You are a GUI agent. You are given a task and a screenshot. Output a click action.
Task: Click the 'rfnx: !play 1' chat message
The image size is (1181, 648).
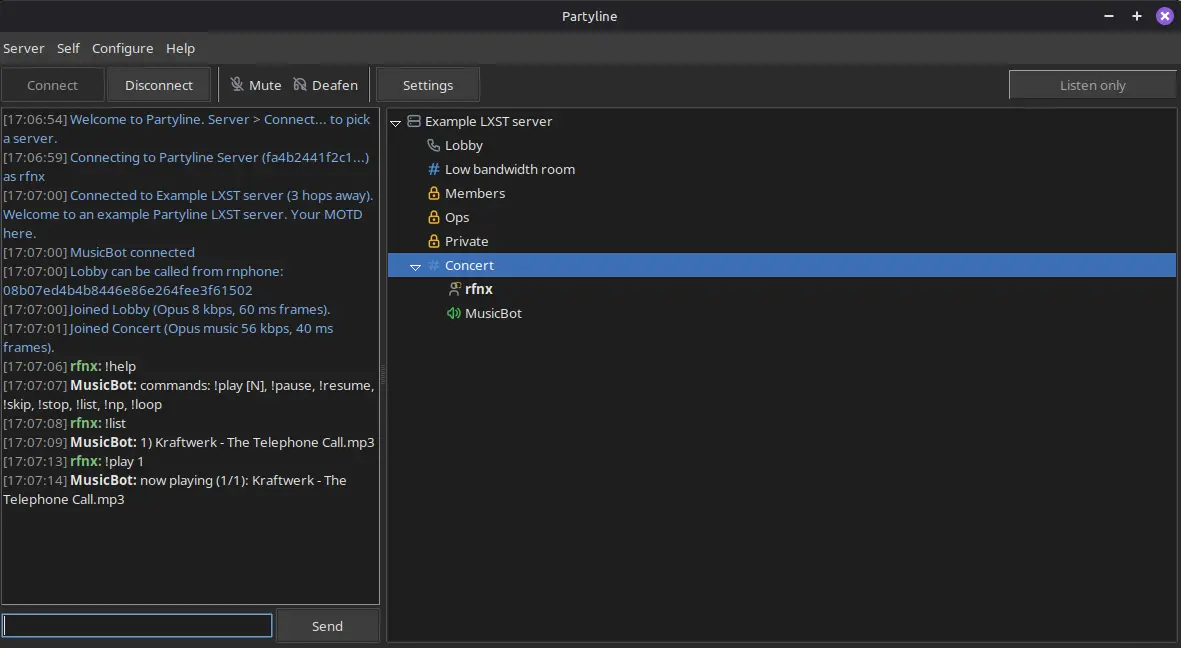[x=73, y=461]
